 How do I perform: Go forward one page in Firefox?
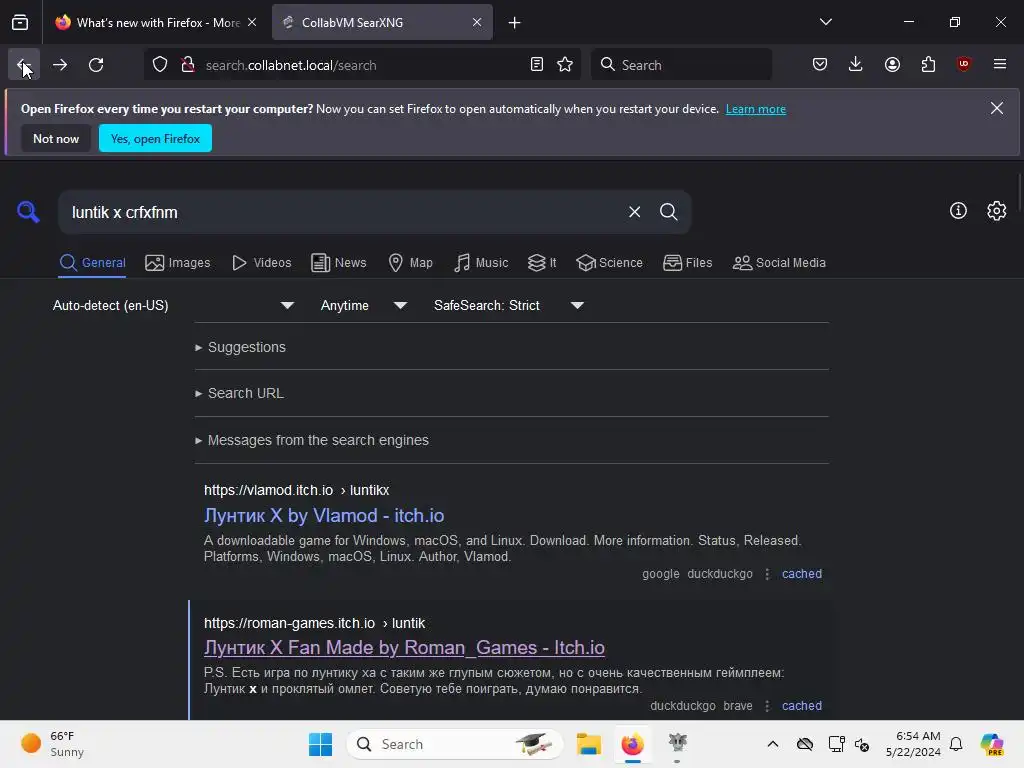pyautogui.click(x=60, y=65)
